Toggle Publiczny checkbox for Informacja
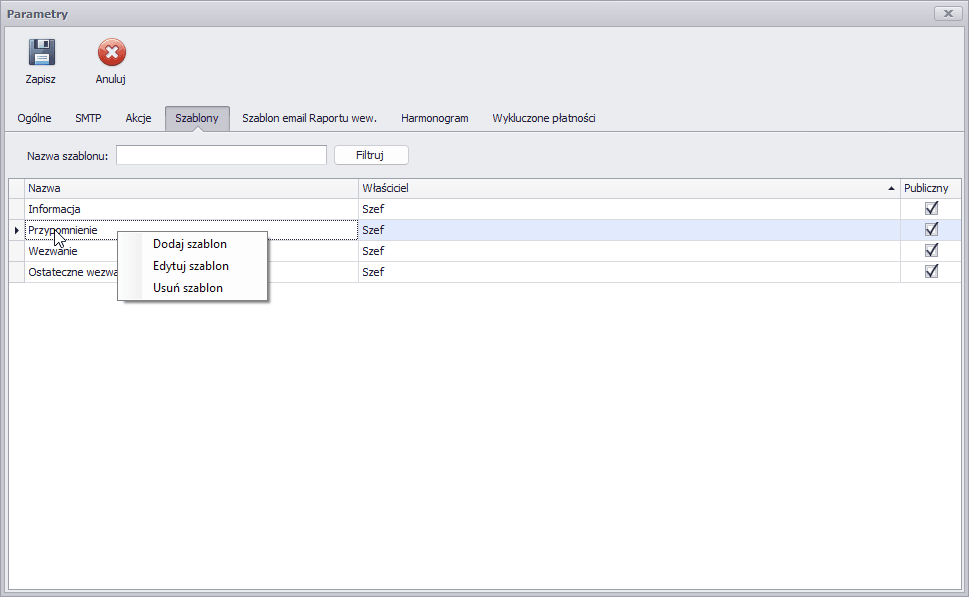The width and height of the screenshot is (969, 597). pyautogui.click(x=931, y=209)
